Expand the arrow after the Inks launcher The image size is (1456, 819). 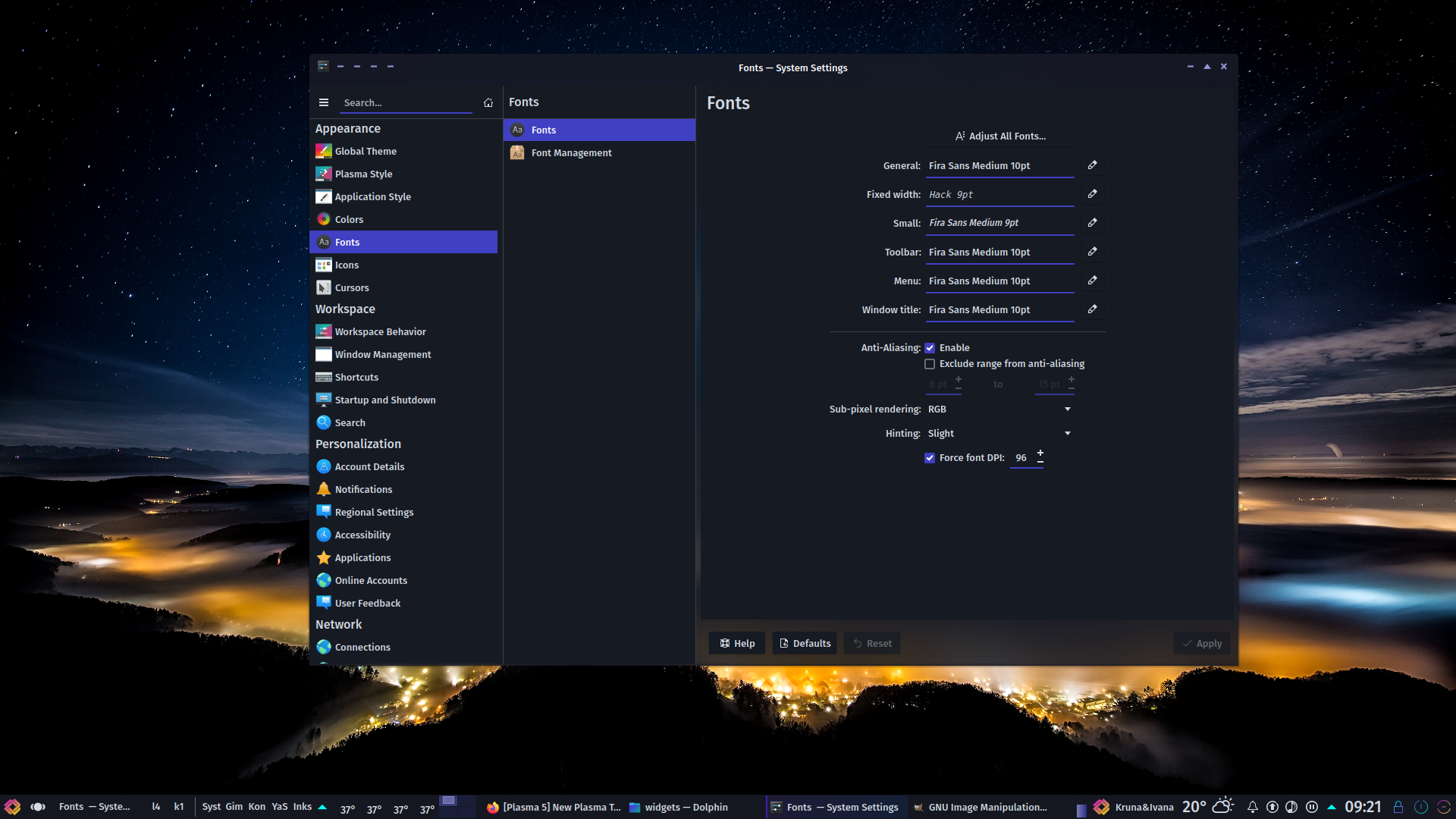click(322, 807)
